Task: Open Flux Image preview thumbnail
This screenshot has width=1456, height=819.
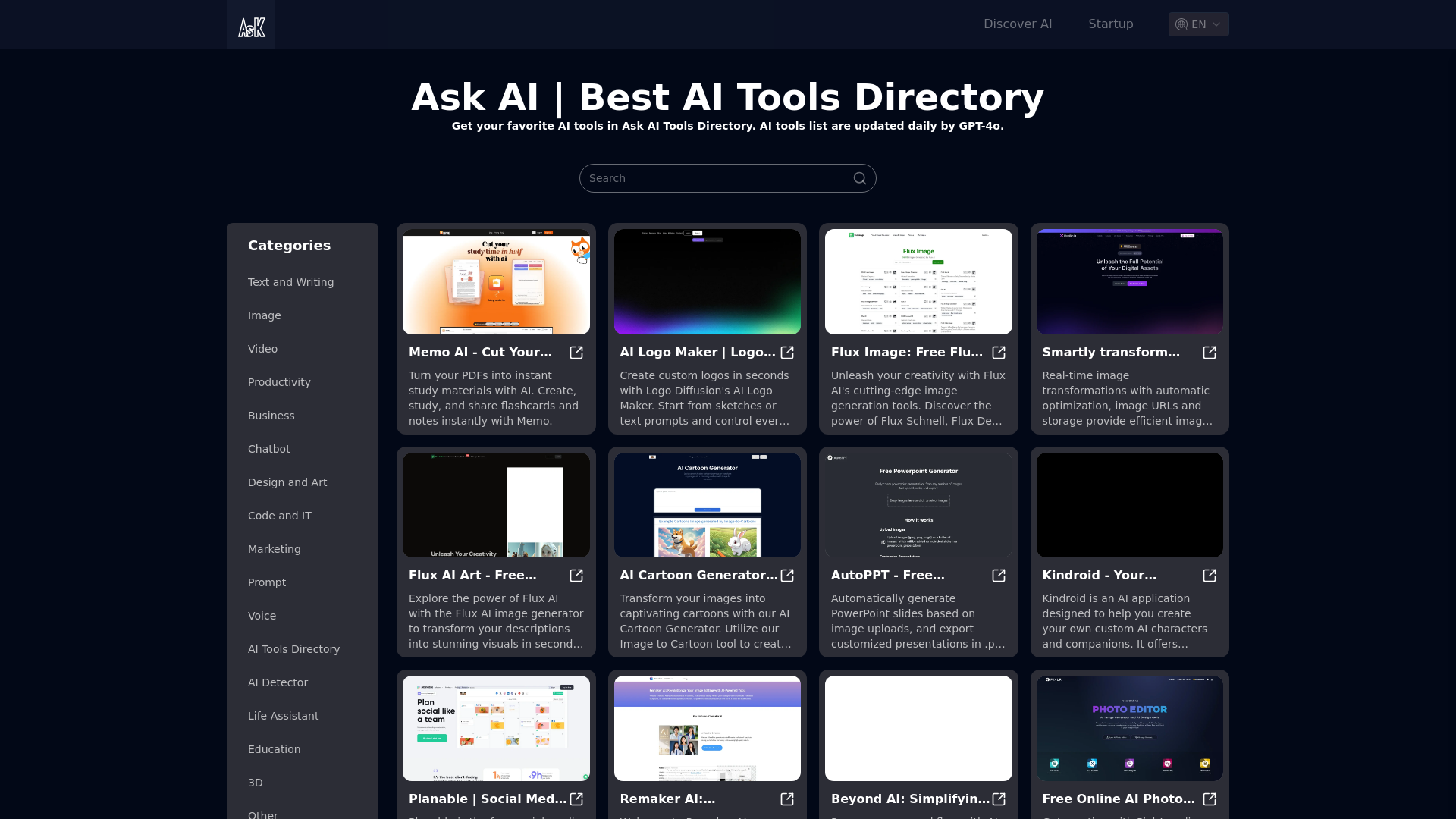Action: pos(918,281)
